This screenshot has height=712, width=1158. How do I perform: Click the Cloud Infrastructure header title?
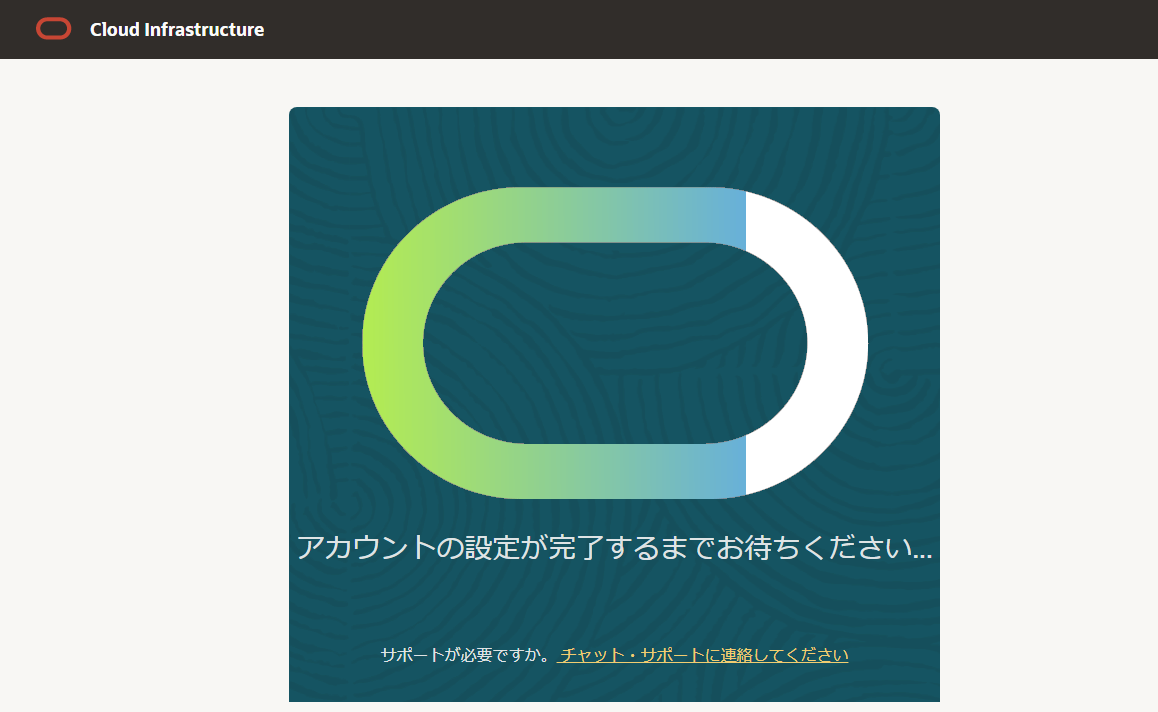click(177, 30)
